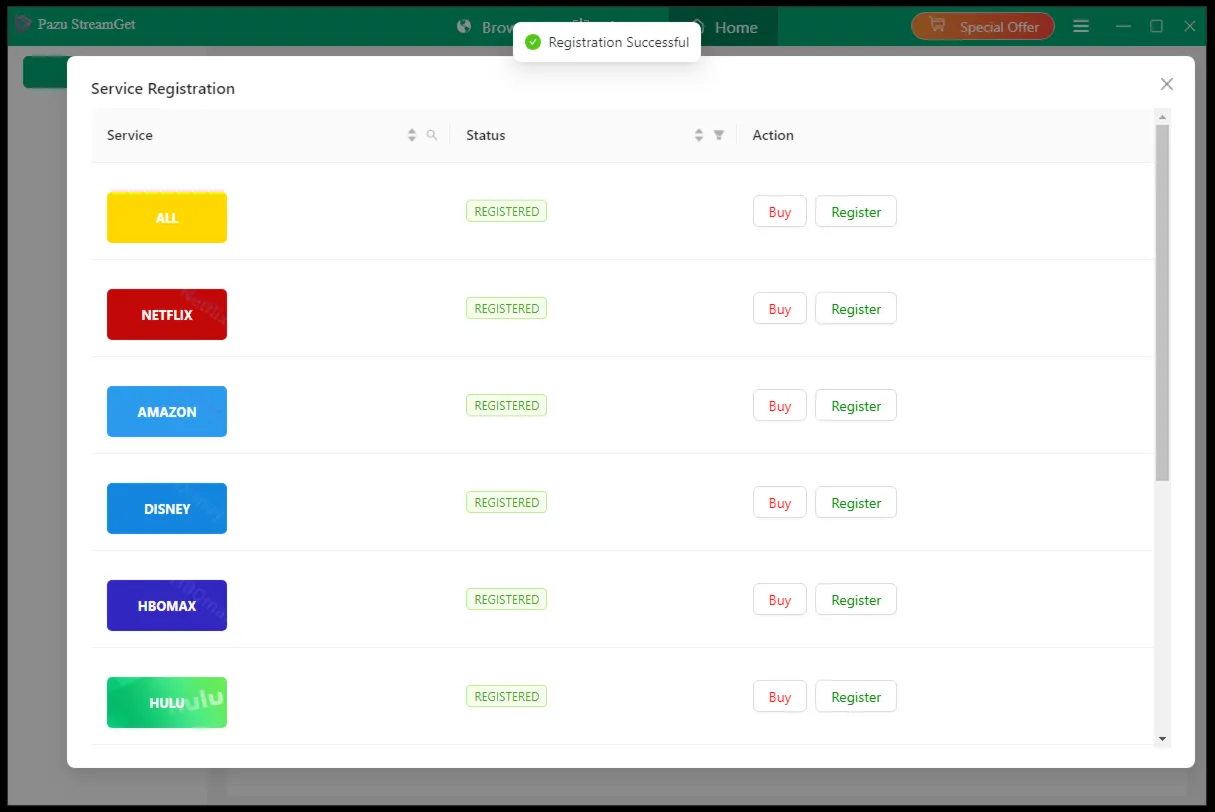Click Buy in the ALL row

pos(780,211)
